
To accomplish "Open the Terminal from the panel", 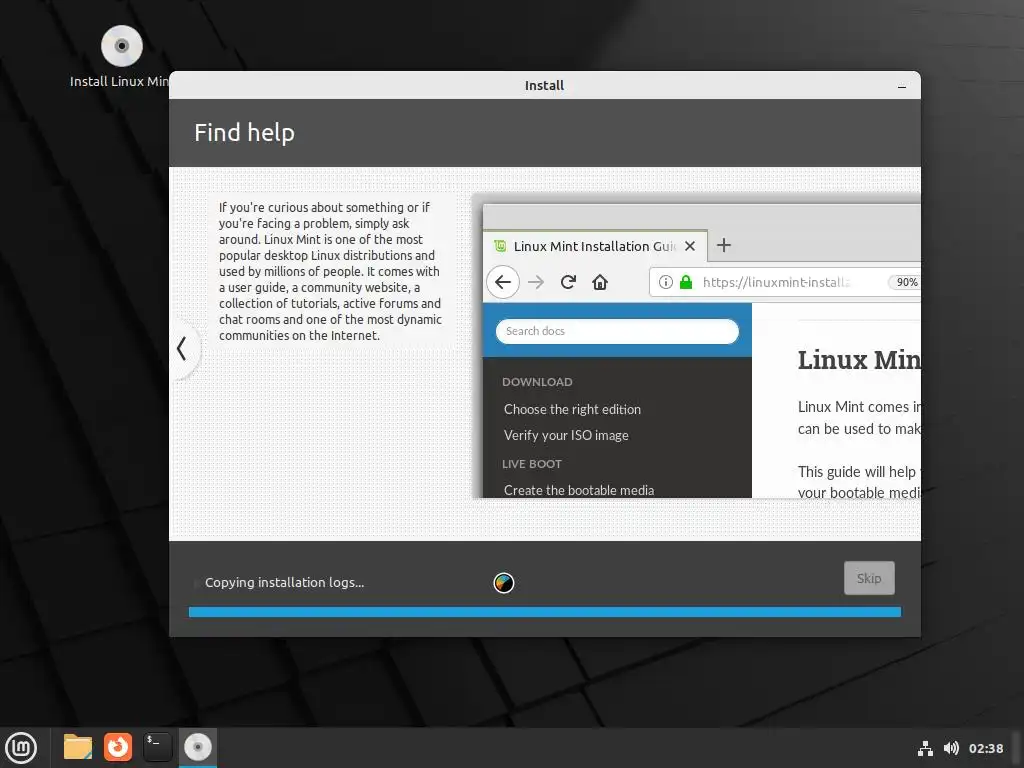I will pyautogui.click(x=157, y=747).
